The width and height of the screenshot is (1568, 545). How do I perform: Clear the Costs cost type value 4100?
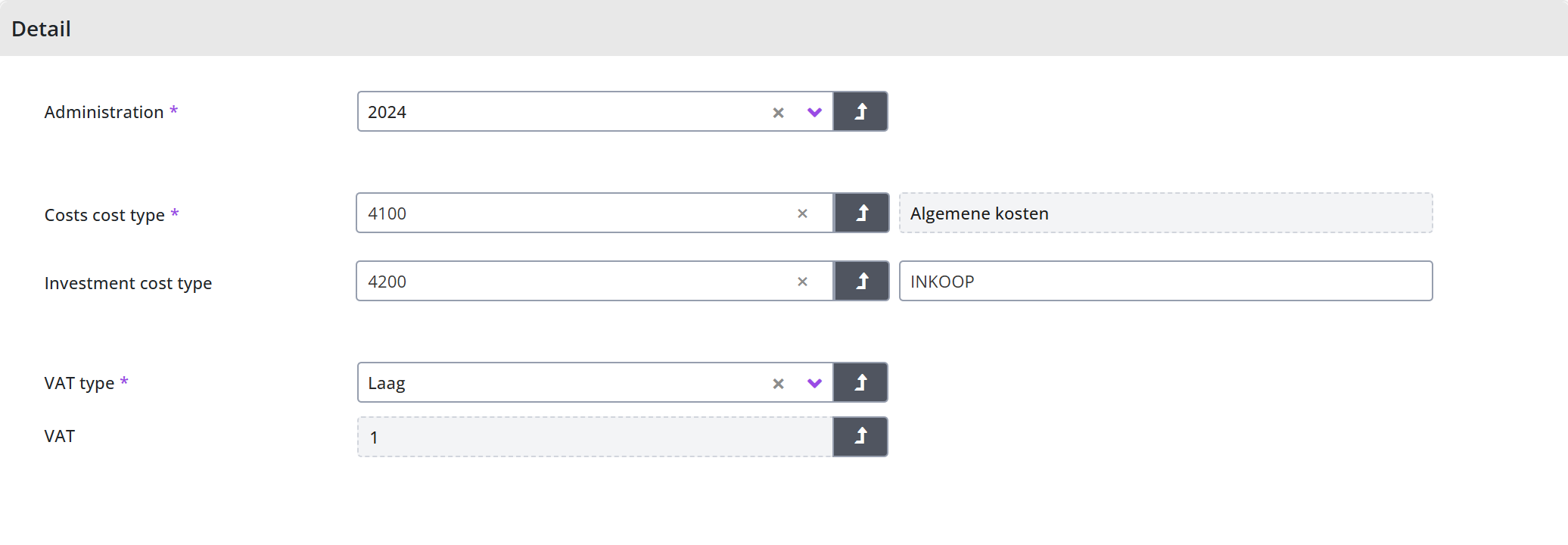pos(802,213)
